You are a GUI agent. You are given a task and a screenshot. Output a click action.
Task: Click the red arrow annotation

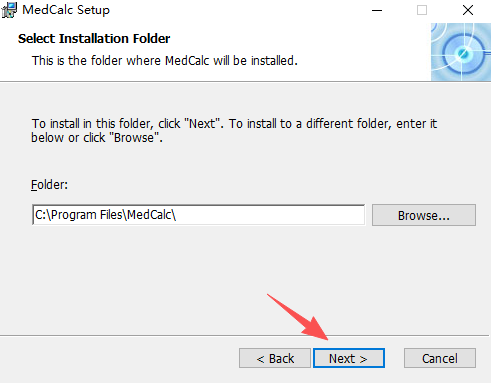tap(298, 317)
